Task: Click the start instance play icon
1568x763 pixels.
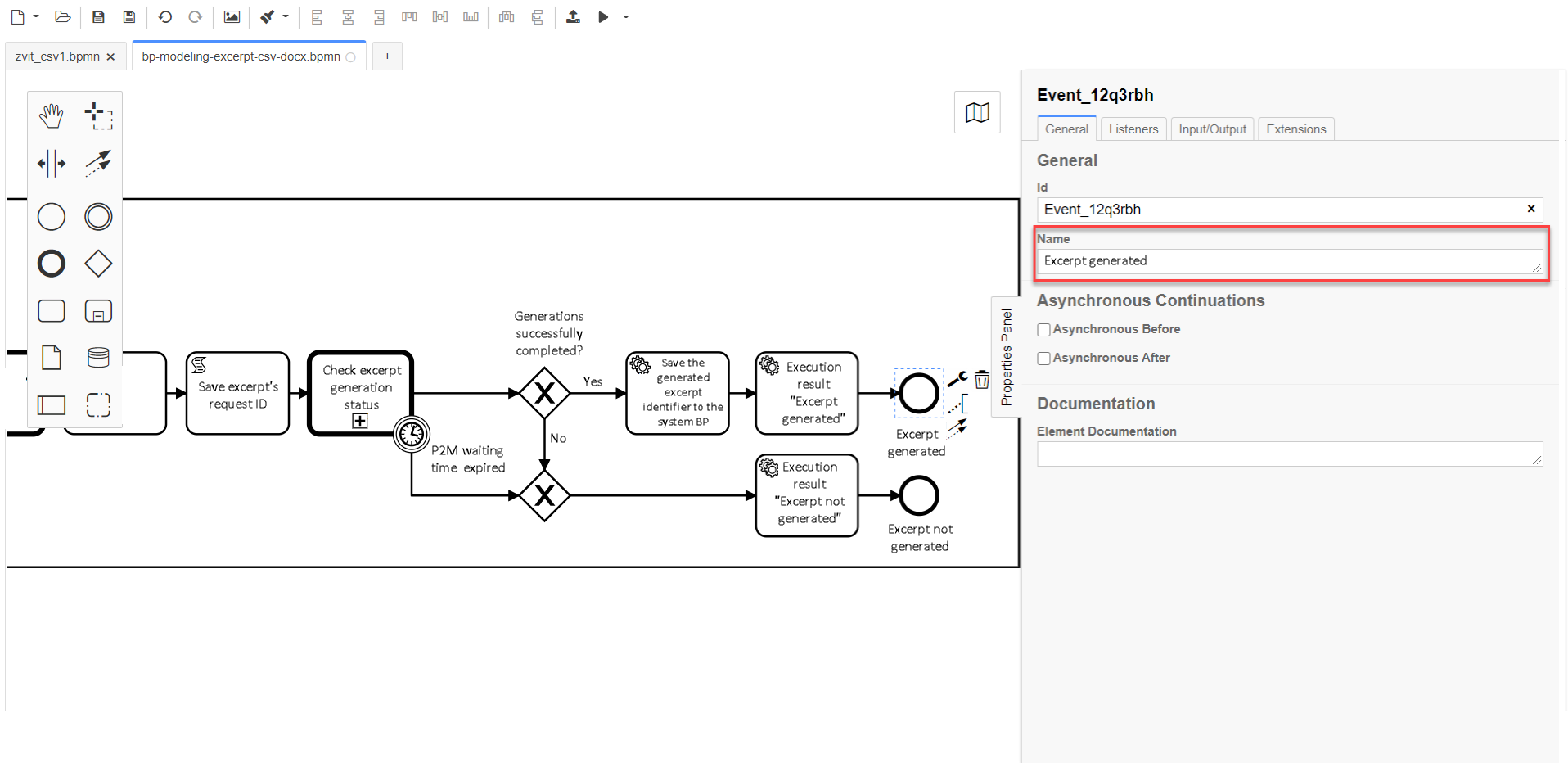Action: pos(603,16)
